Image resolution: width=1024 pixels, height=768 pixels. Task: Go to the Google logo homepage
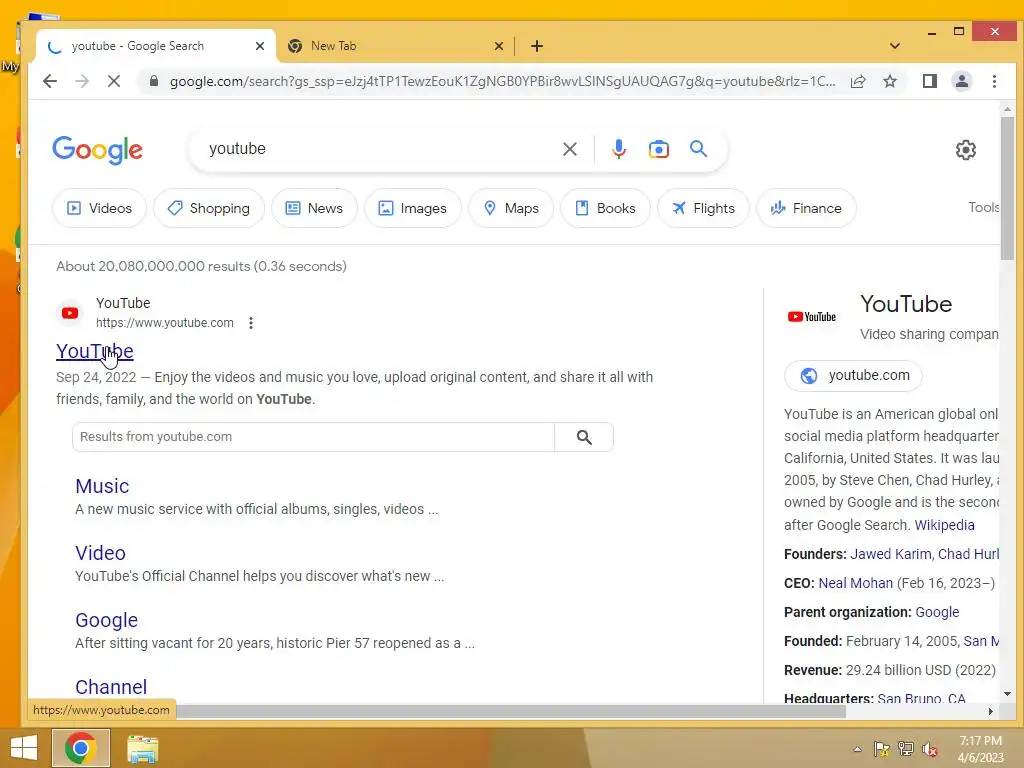coord(97,150)
